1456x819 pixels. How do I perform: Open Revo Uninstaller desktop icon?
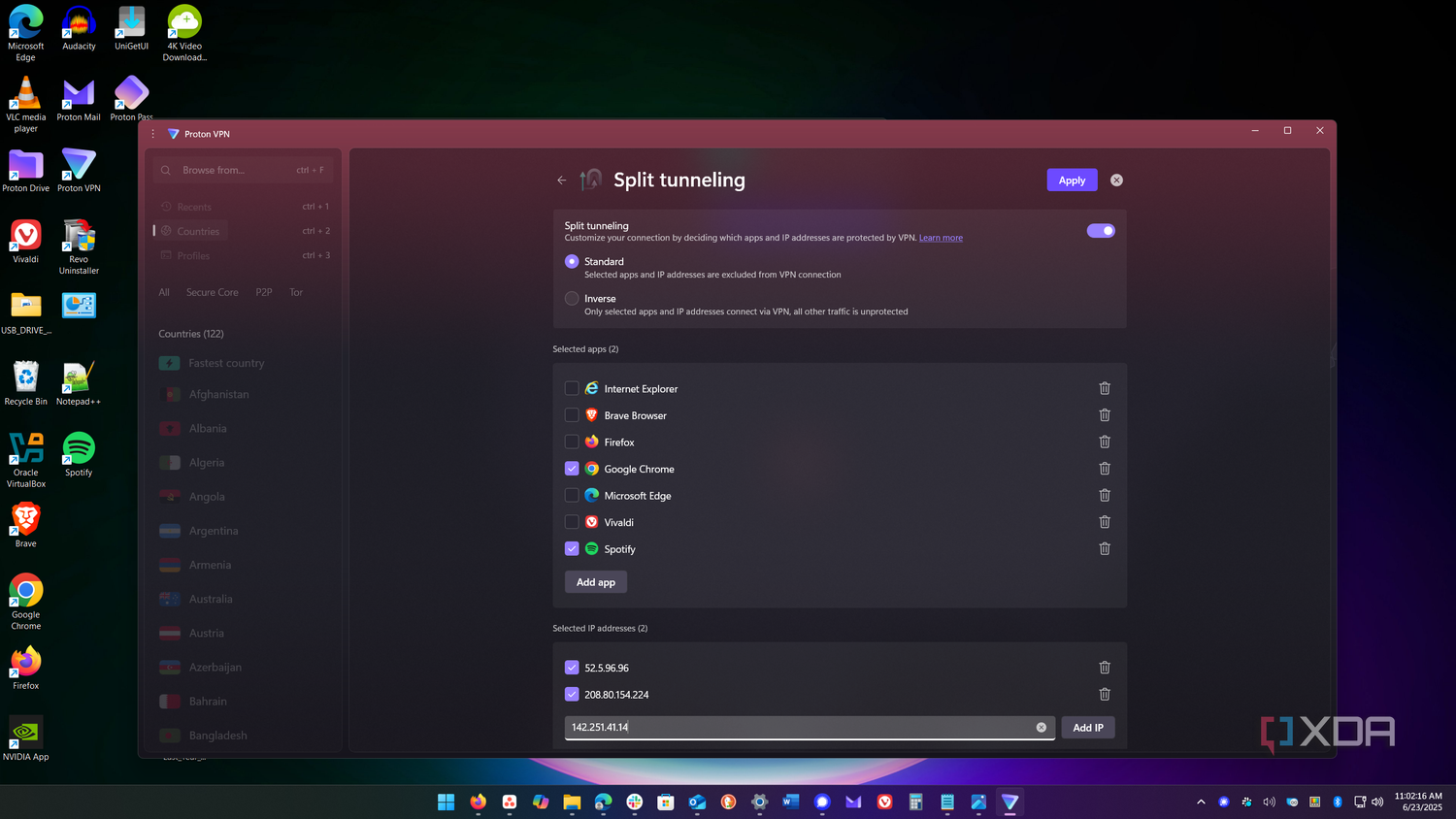pos(79,246)
